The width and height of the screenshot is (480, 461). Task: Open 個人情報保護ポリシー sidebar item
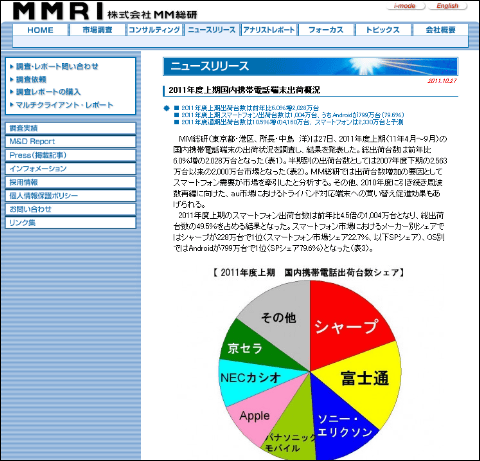click(71, 196)
